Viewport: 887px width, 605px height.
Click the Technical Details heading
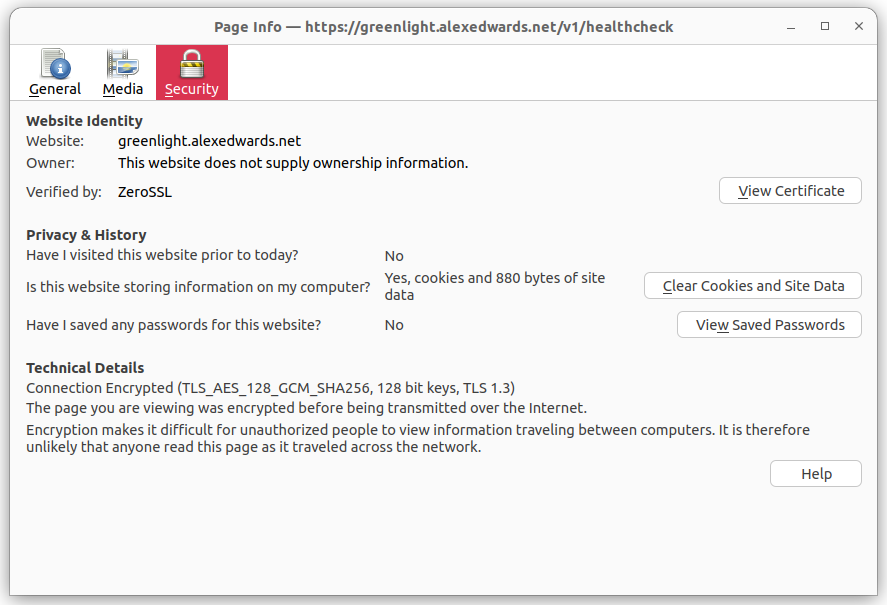(x=85, y=368)
